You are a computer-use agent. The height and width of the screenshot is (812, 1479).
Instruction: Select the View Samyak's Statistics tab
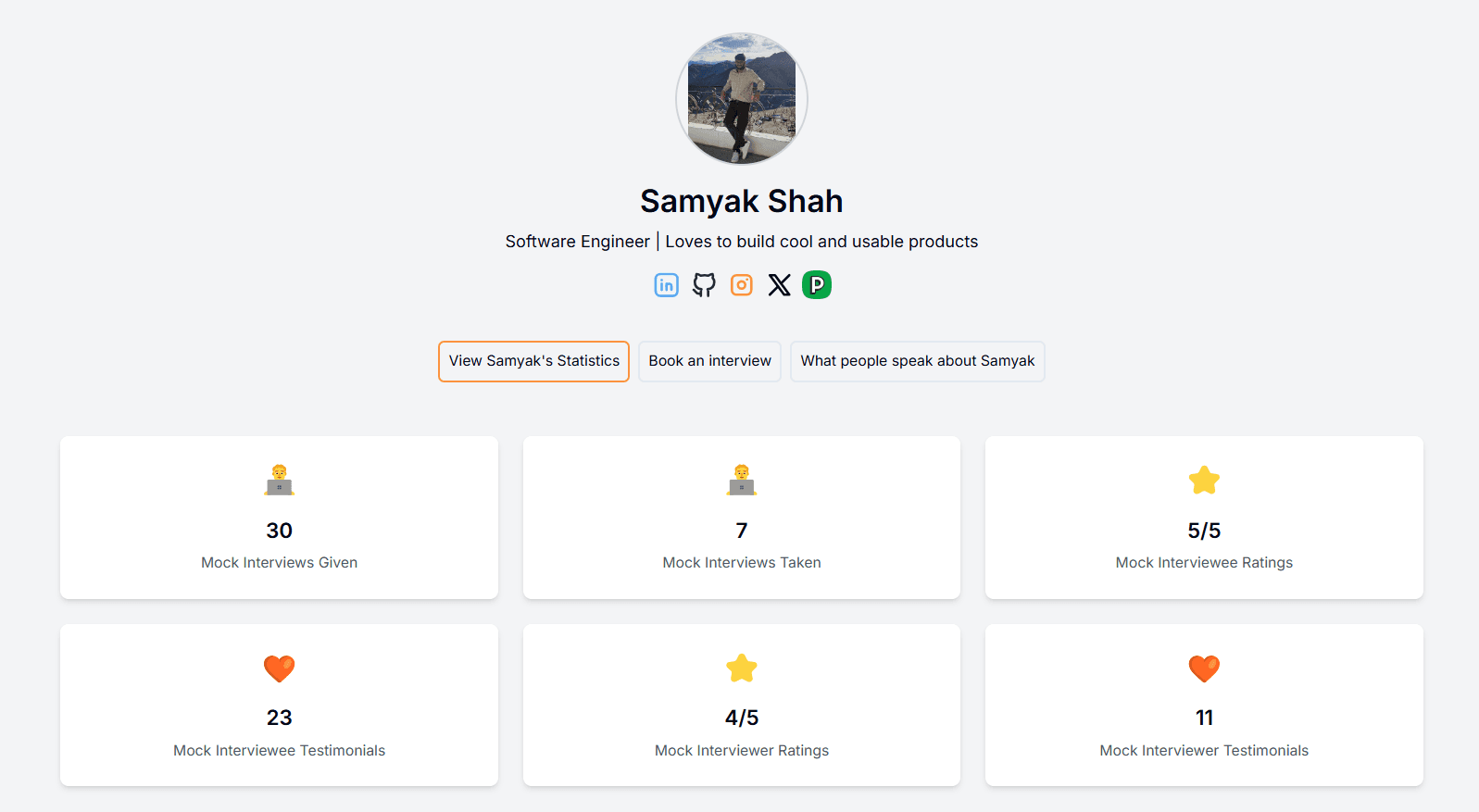coord(533,361)
